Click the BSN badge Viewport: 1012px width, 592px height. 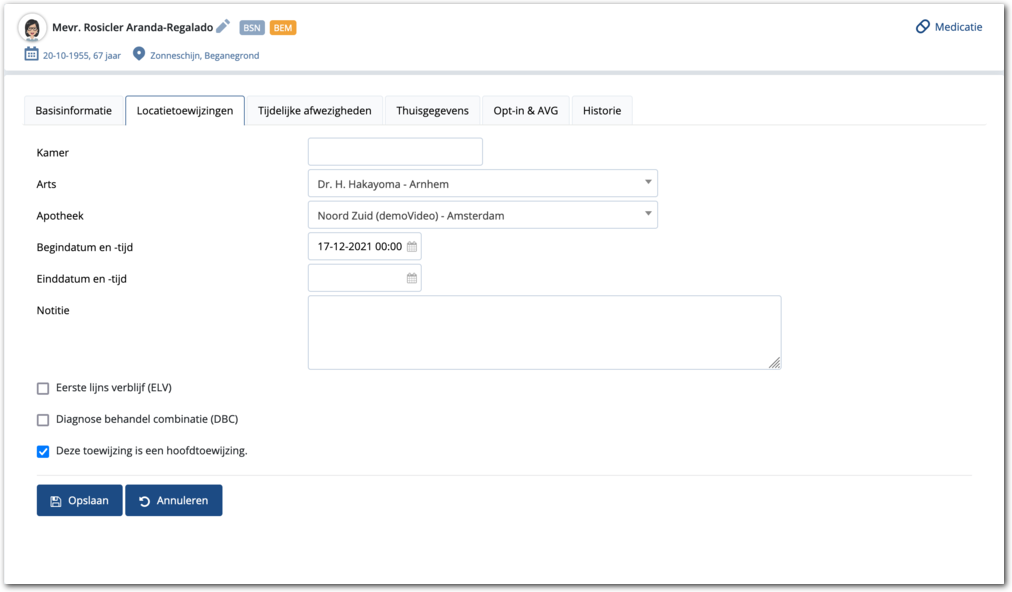click(x=252, y=28)
